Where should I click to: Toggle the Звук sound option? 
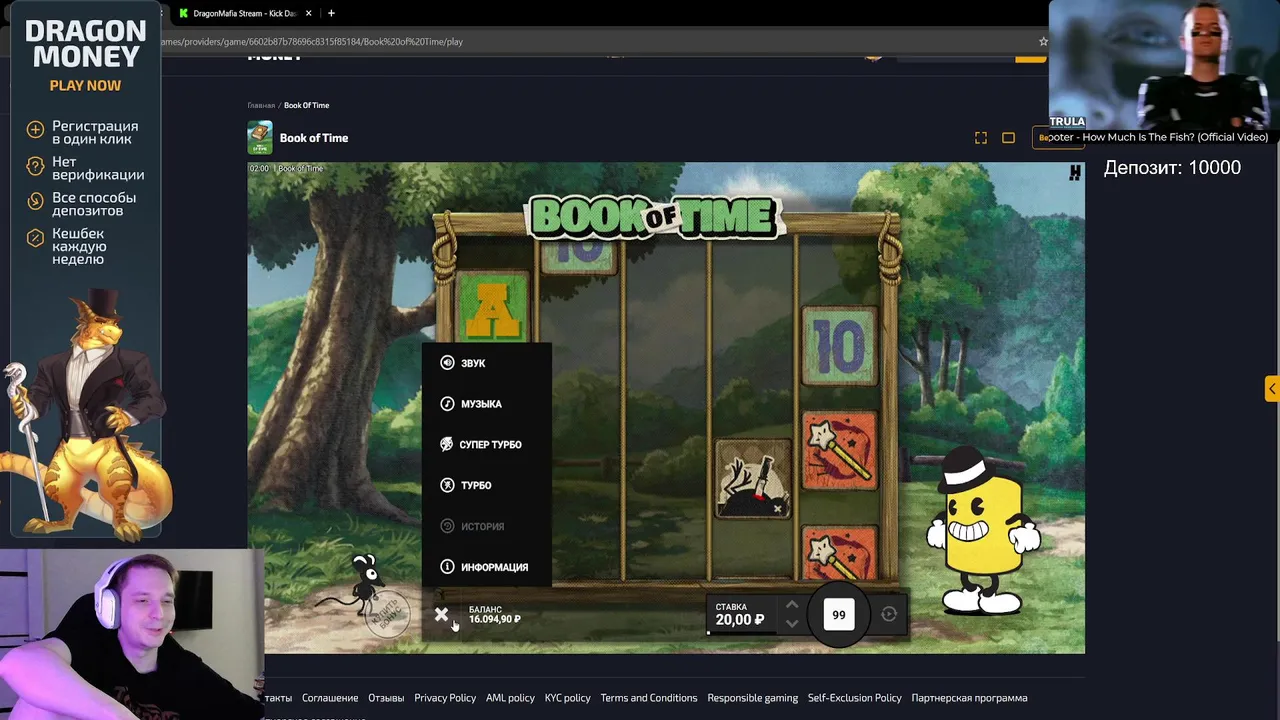click(463, 363)
